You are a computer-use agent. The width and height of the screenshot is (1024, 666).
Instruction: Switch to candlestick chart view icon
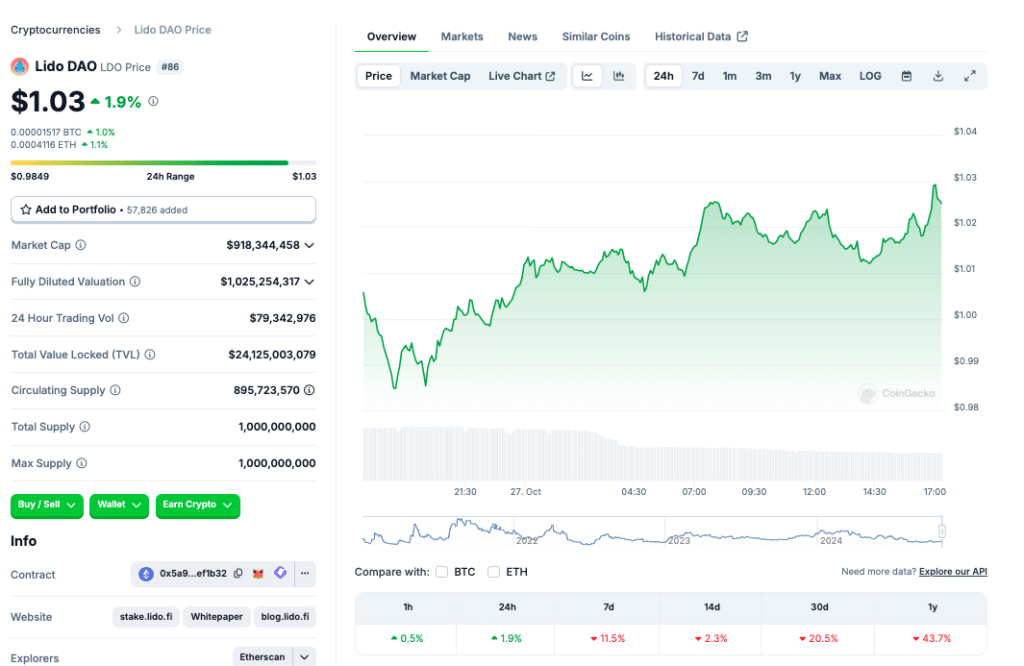pyautogui.click(x=618, y=76)
